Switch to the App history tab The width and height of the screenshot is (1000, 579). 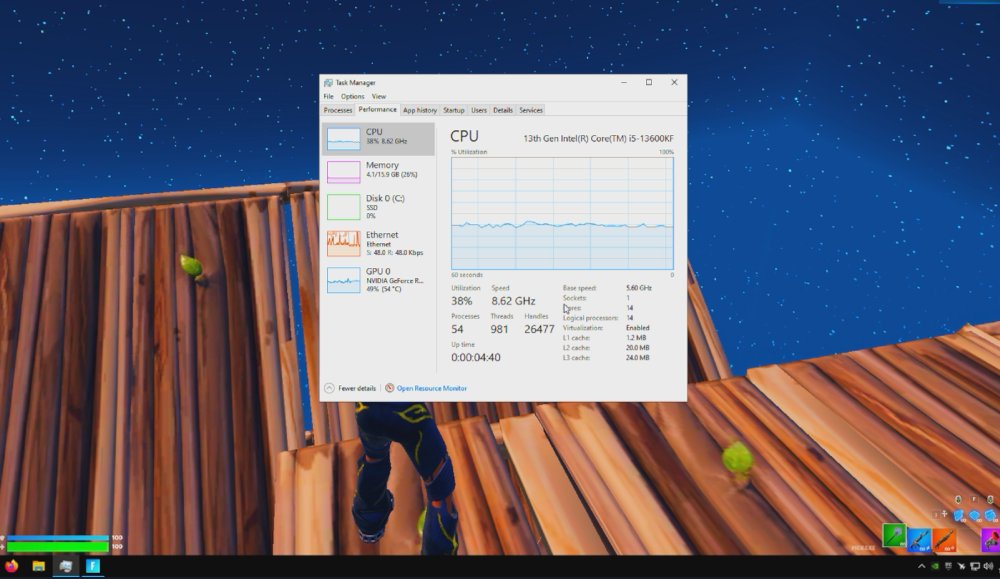[x=420, y=110]
